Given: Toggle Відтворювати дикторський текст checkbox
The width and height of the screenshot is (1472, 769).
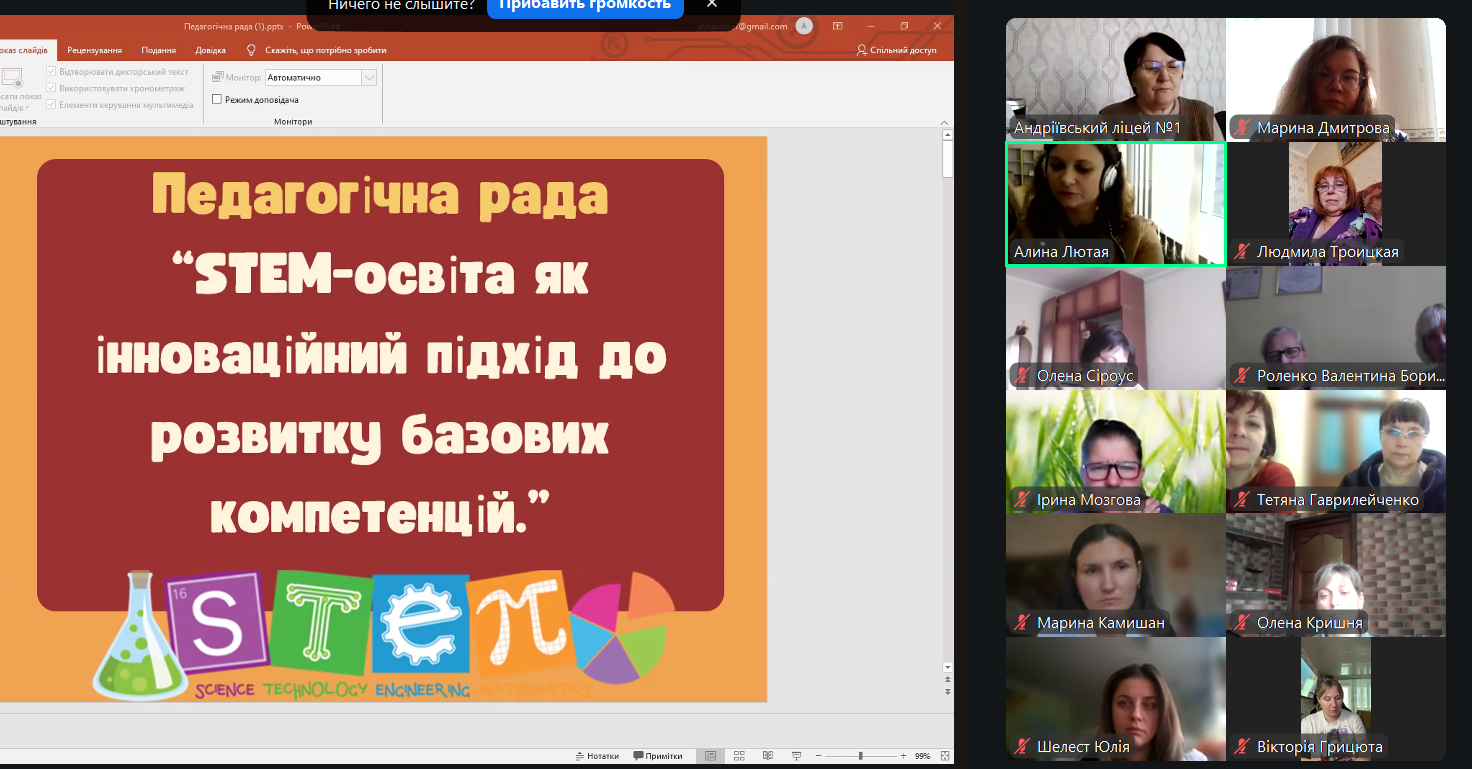Looking at the screenshot, I should (51, 72).
